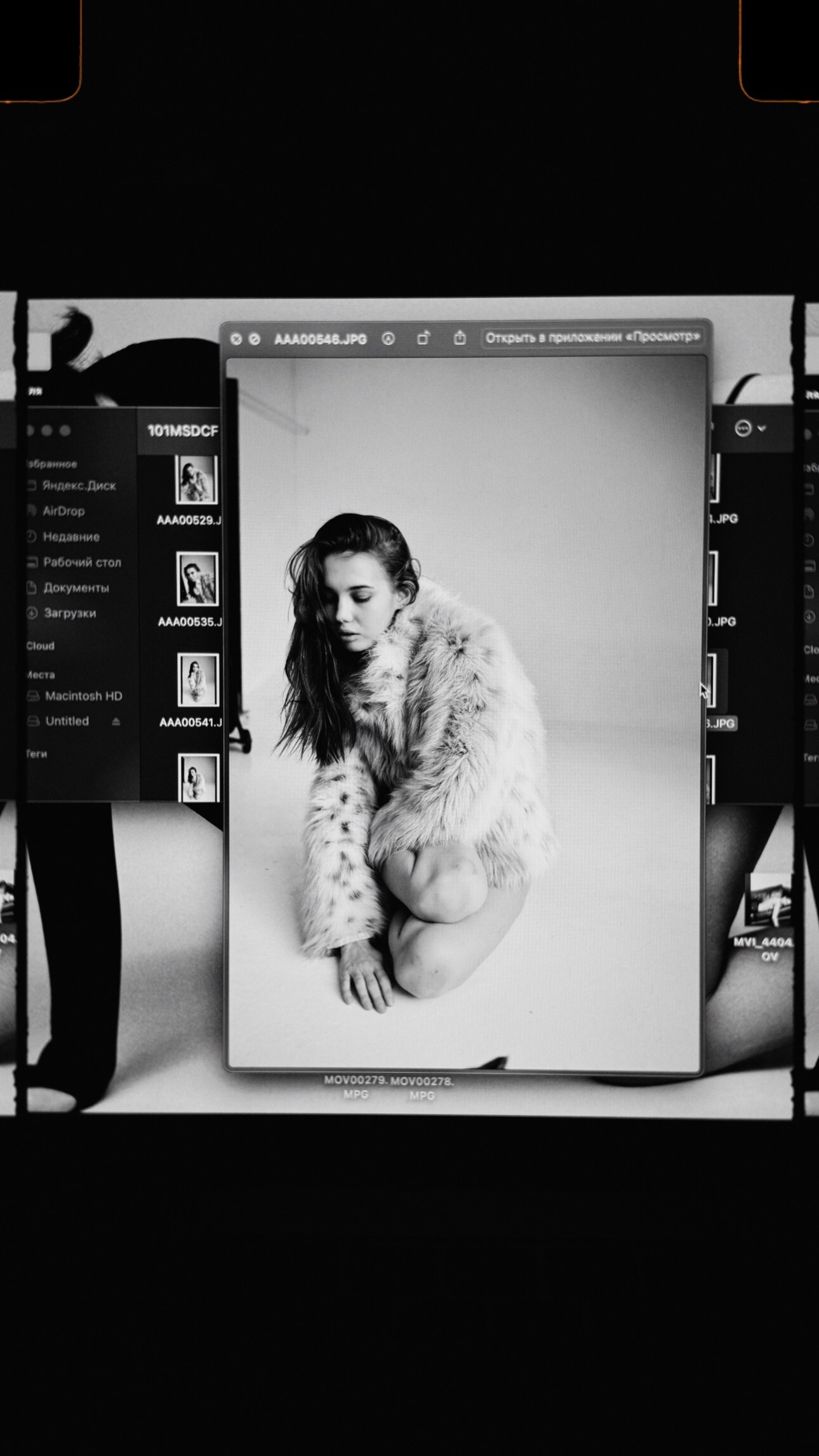The width and height of the screenshot is (819, 1456).
Task: Select AirDrop in the sidebar
Action: tap(63, 511)
